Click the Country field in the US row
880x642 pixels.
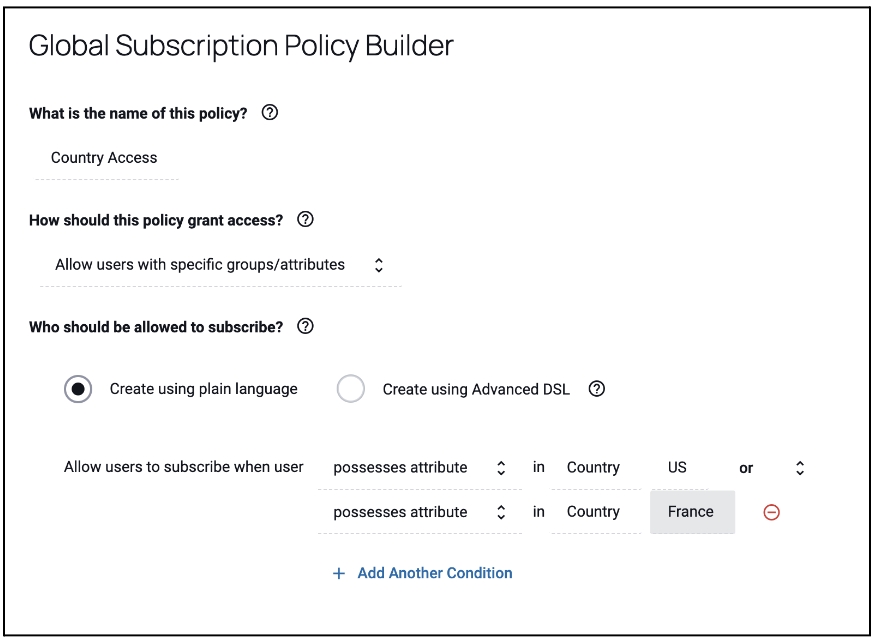(x=594, y=467)
